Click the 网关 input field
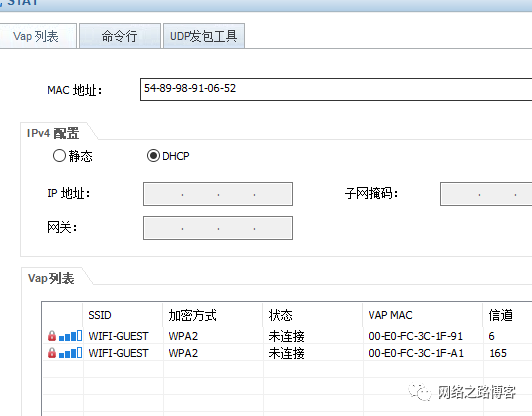The image size is (532, 416). pos(218,228)
